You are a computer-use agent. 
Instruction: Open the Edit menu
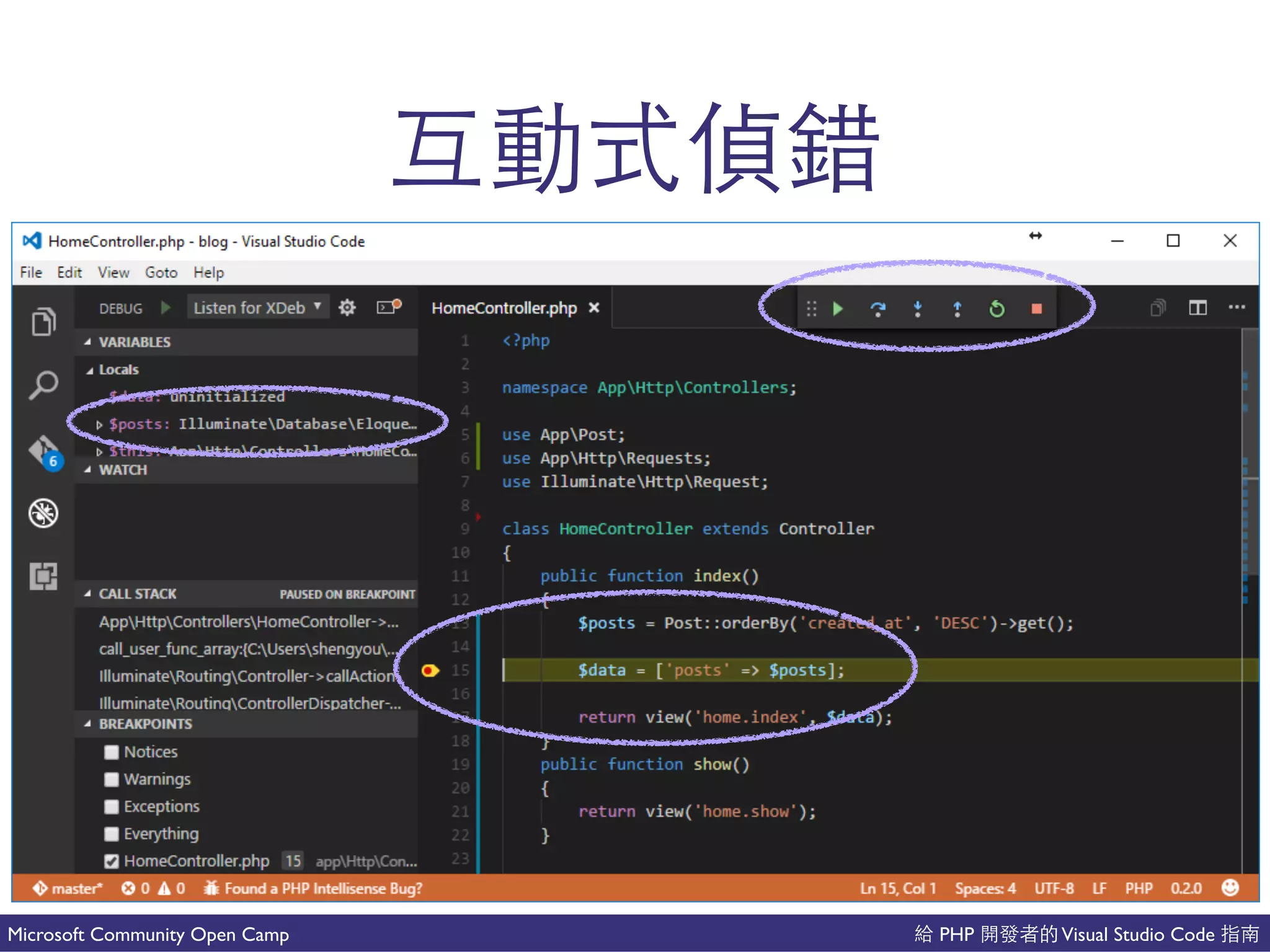click(69, 272)
